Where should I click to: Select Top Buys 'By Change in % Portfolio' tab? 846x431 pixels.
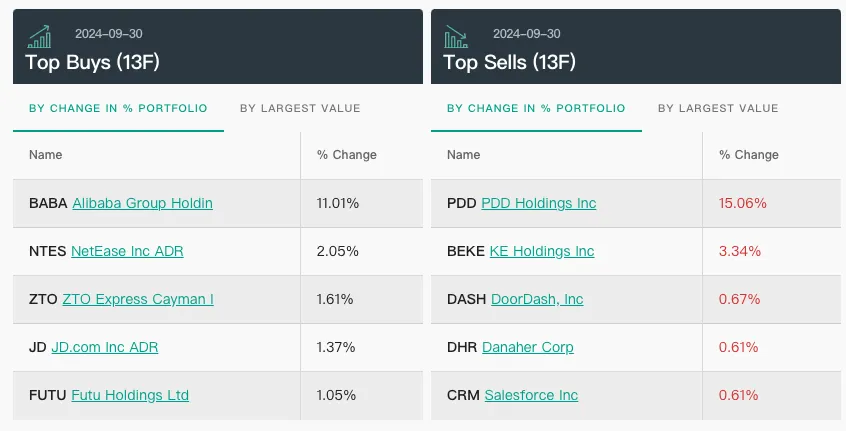click(x=118, y=108)
